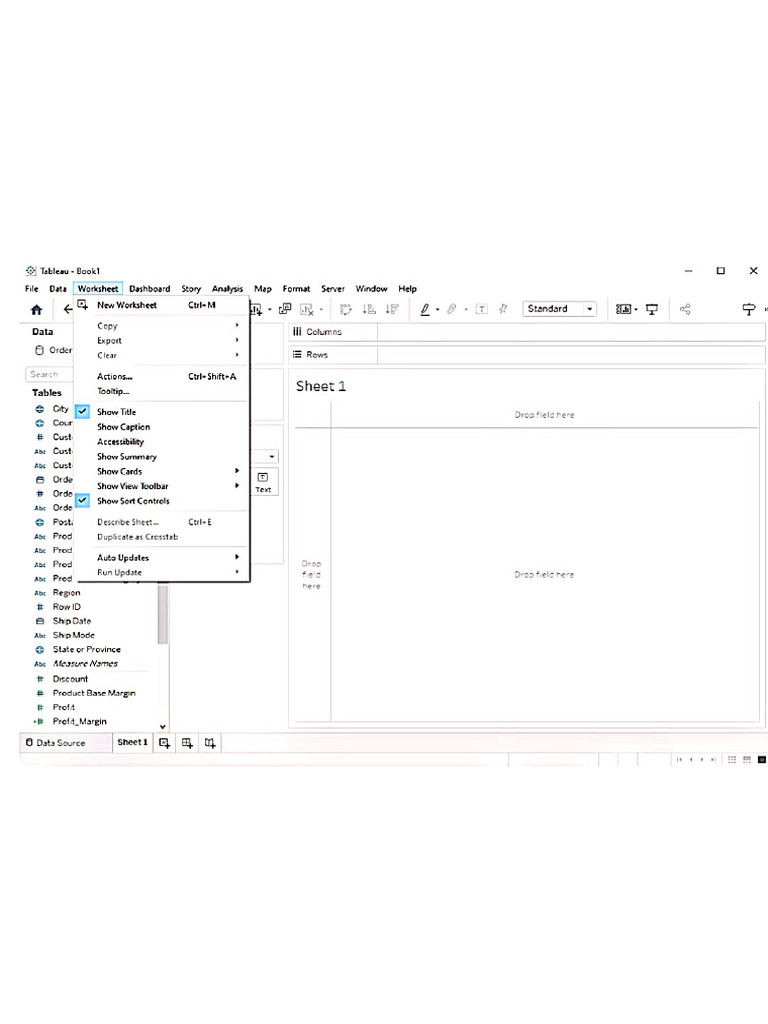The height and width of the screenshot is (1024, 768).
Task: Open the Standard fit dropdown
Action: [590, 309]
